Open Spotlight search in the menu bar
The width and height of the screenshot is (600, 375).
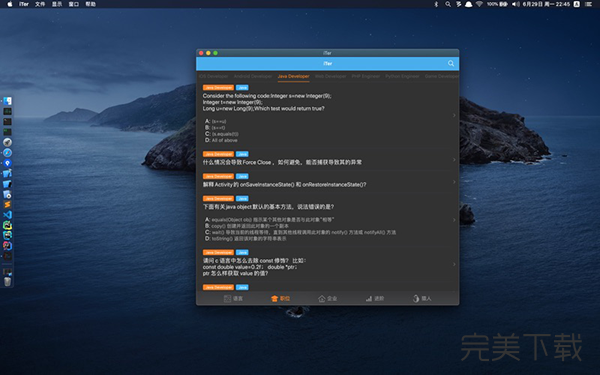pos(448,4)
